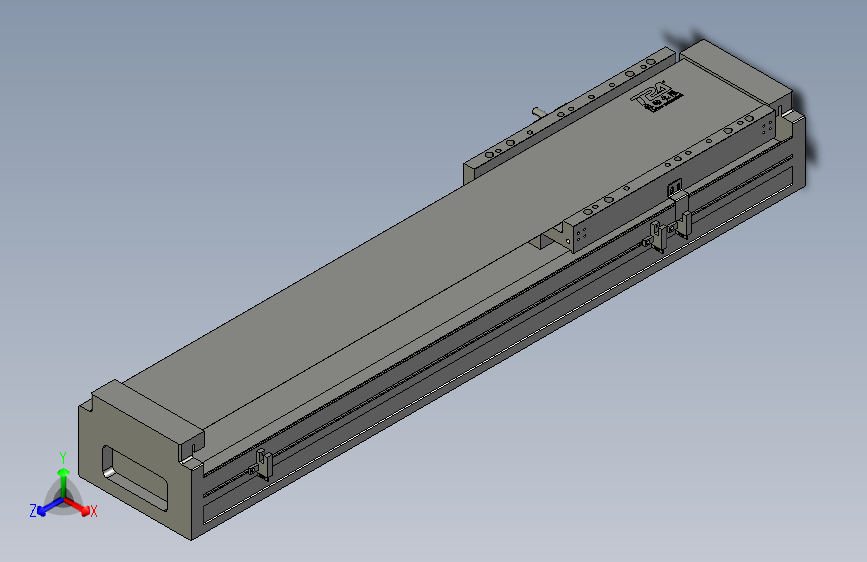Viewport: 867px width, 562px height.
Task: Select the rounded slot opening on the front end plate
Action: tap(134, 477)
